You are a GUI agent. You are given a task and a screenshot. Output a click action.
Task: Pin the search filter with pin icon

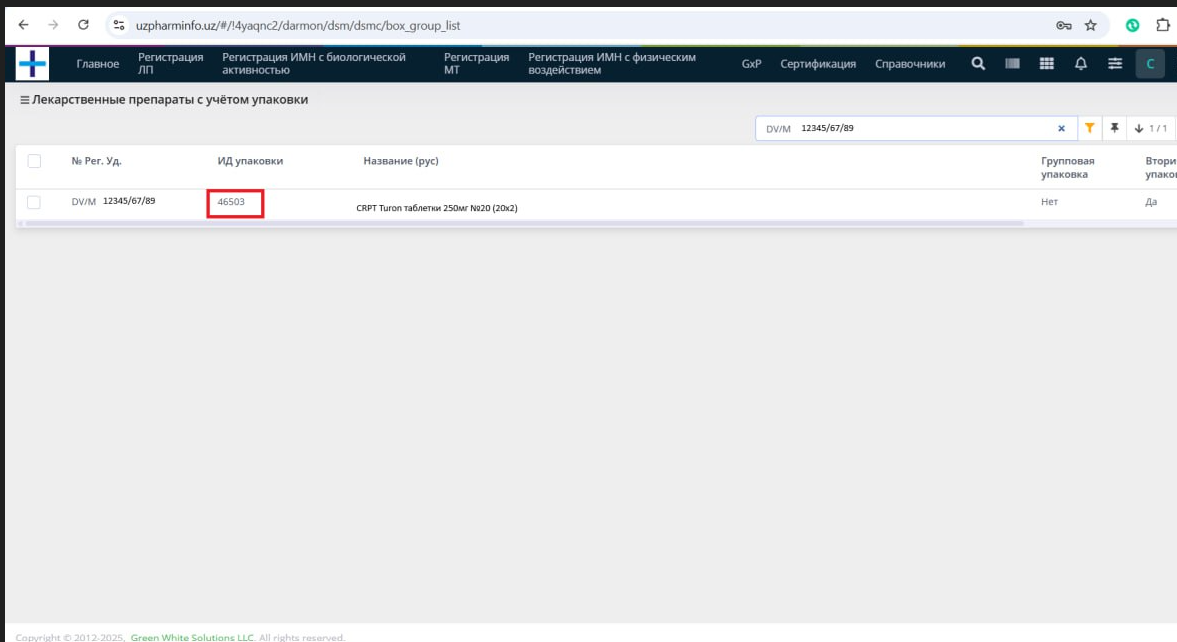tap(1114, 128)
